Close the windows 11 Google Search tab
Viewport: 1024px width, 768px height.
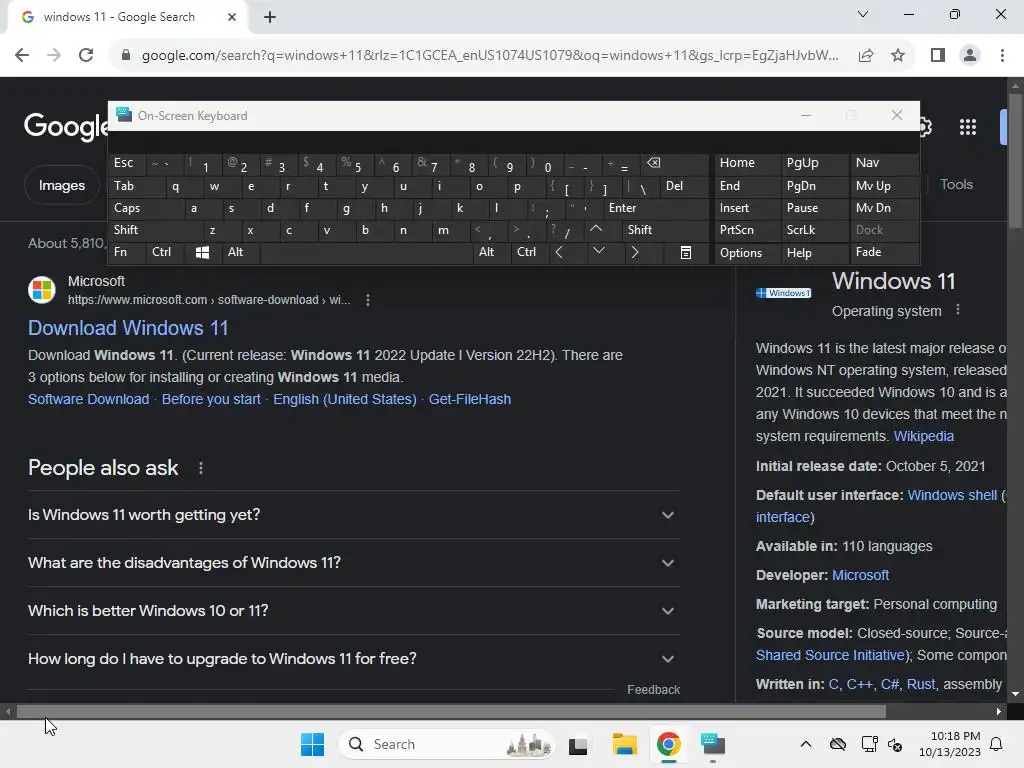coord(232,17)
